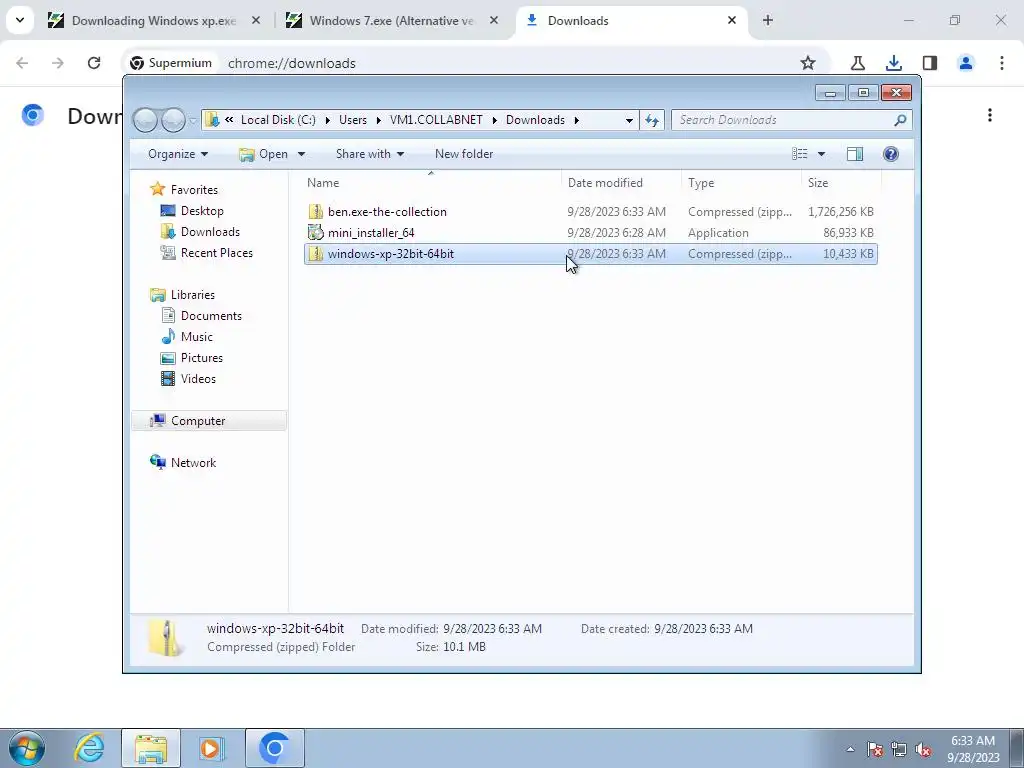
Task: Click the muted volume tray icon
Action: coord(923,749)
